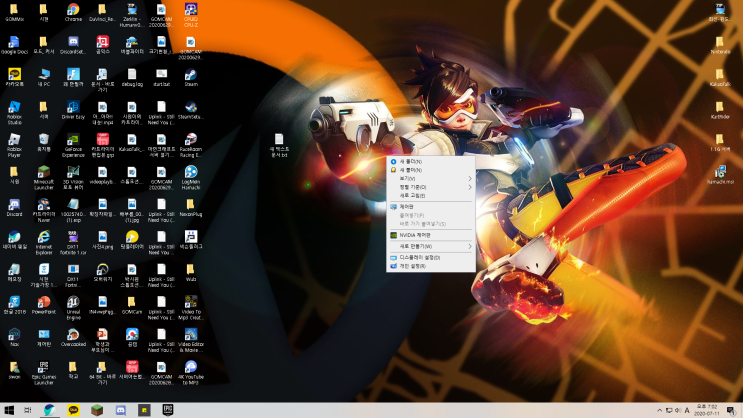The height and width of the screenshot is (418, 743).
Task: Select the Video Editor & Movie icon
Action: tap(191, 340)
